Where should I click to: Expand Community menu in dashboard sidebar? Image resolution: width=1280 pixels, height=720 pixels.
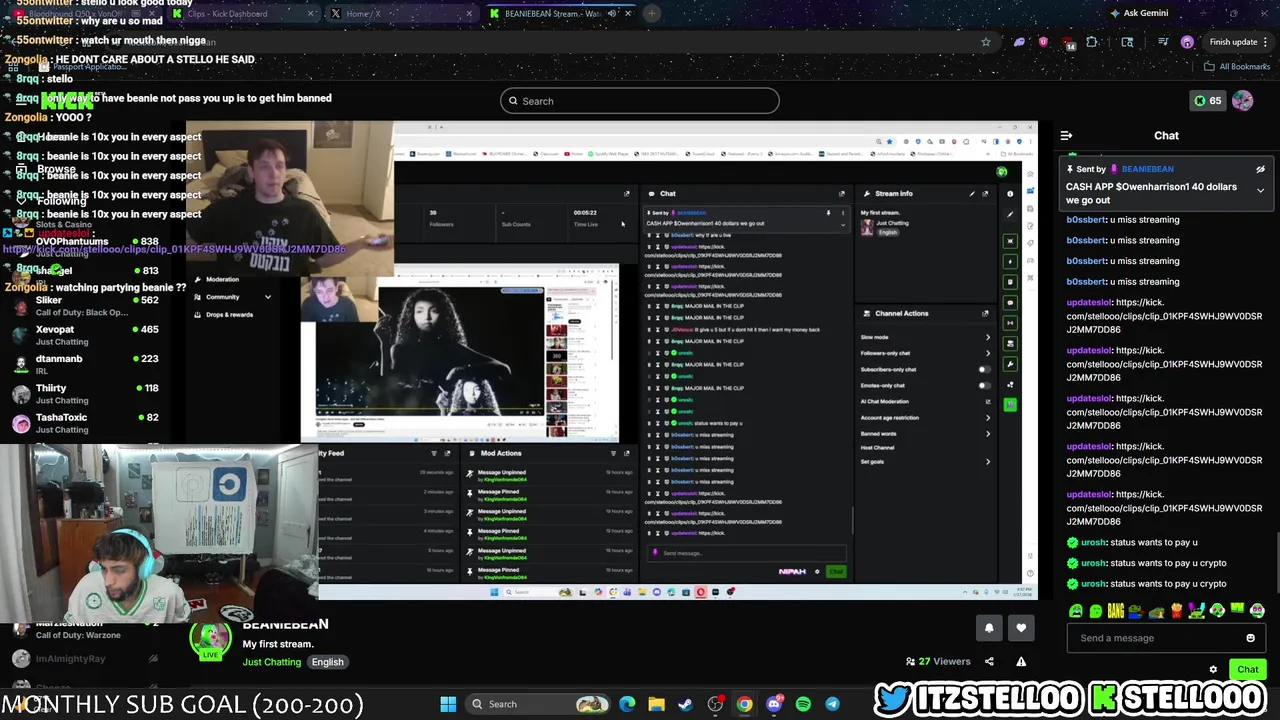tap(267, 297)
